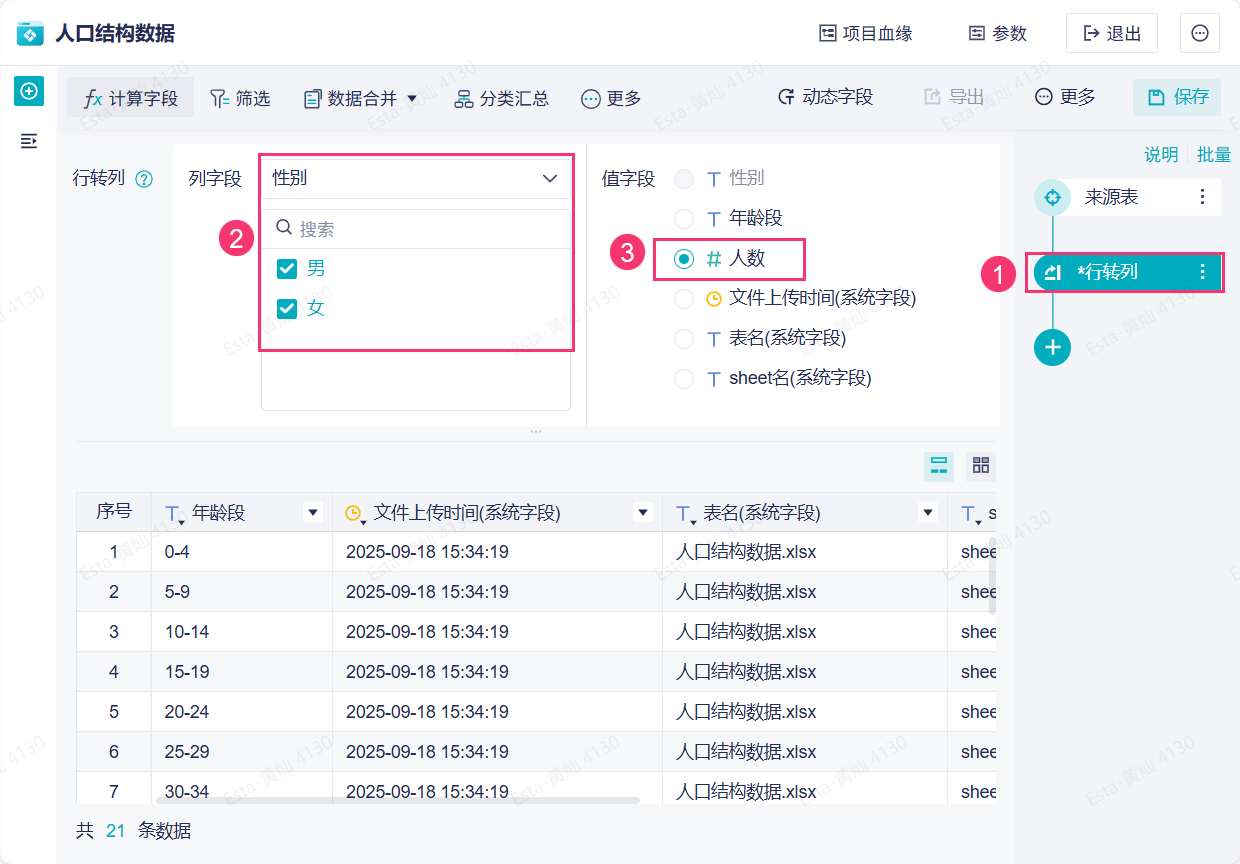
Task: Click the collapse list icon in left sidebar
Action: click(29, 141)
